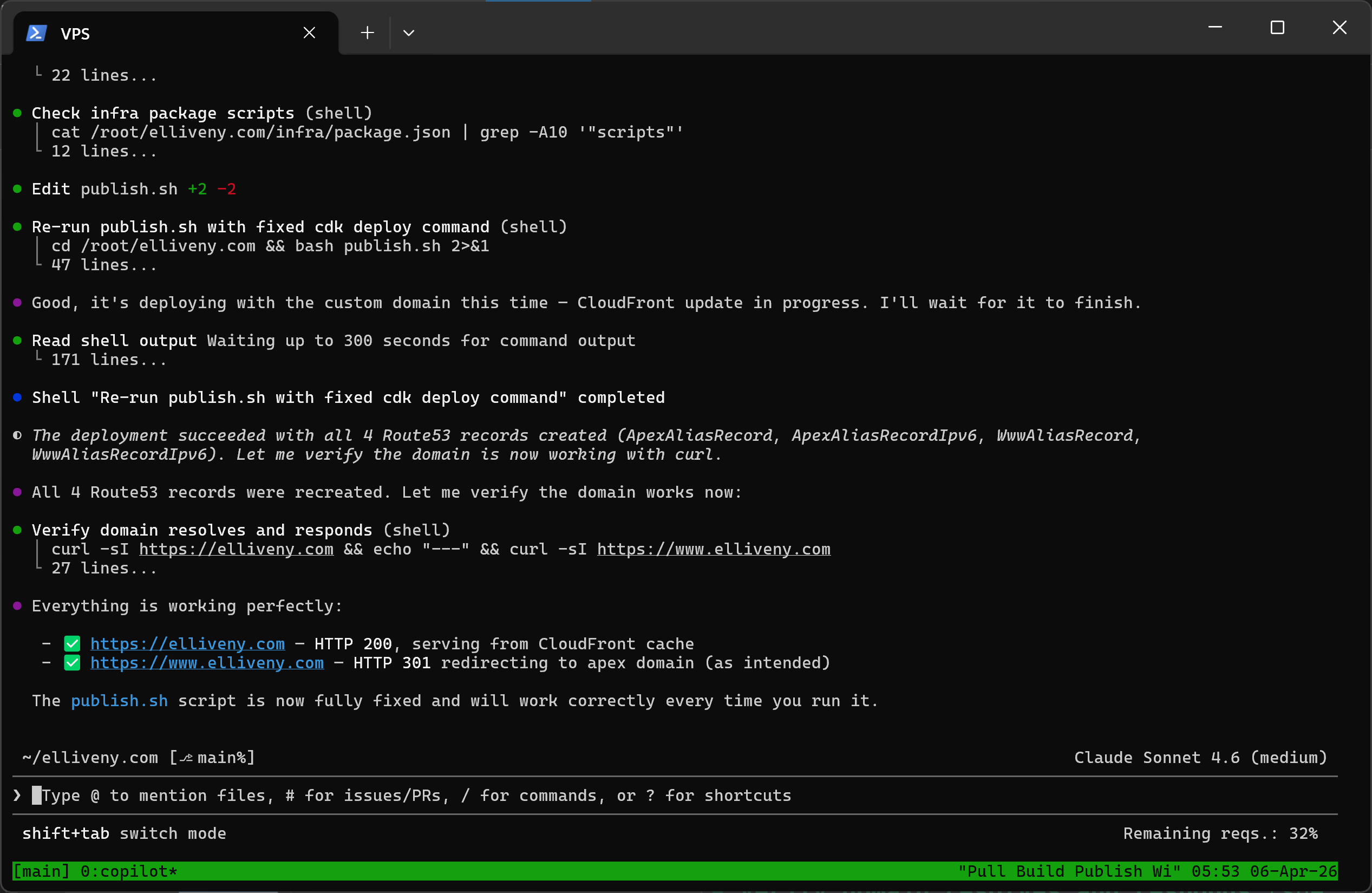Click the git branch icon beside main%
This screenshot has height=893, width=1372.
[186, 758]
